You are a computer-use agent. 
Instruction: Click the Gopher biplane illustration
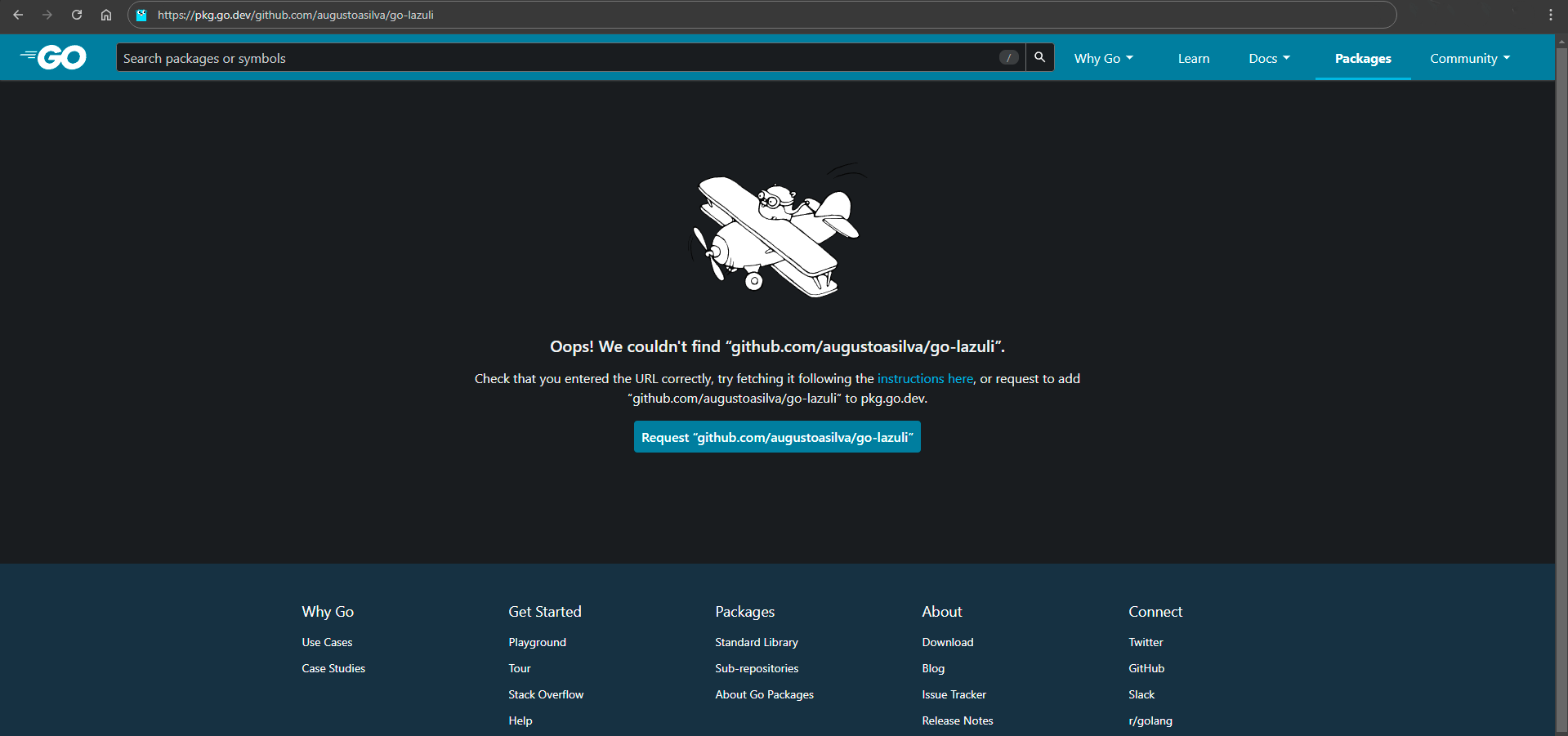(x=777, y=230)
